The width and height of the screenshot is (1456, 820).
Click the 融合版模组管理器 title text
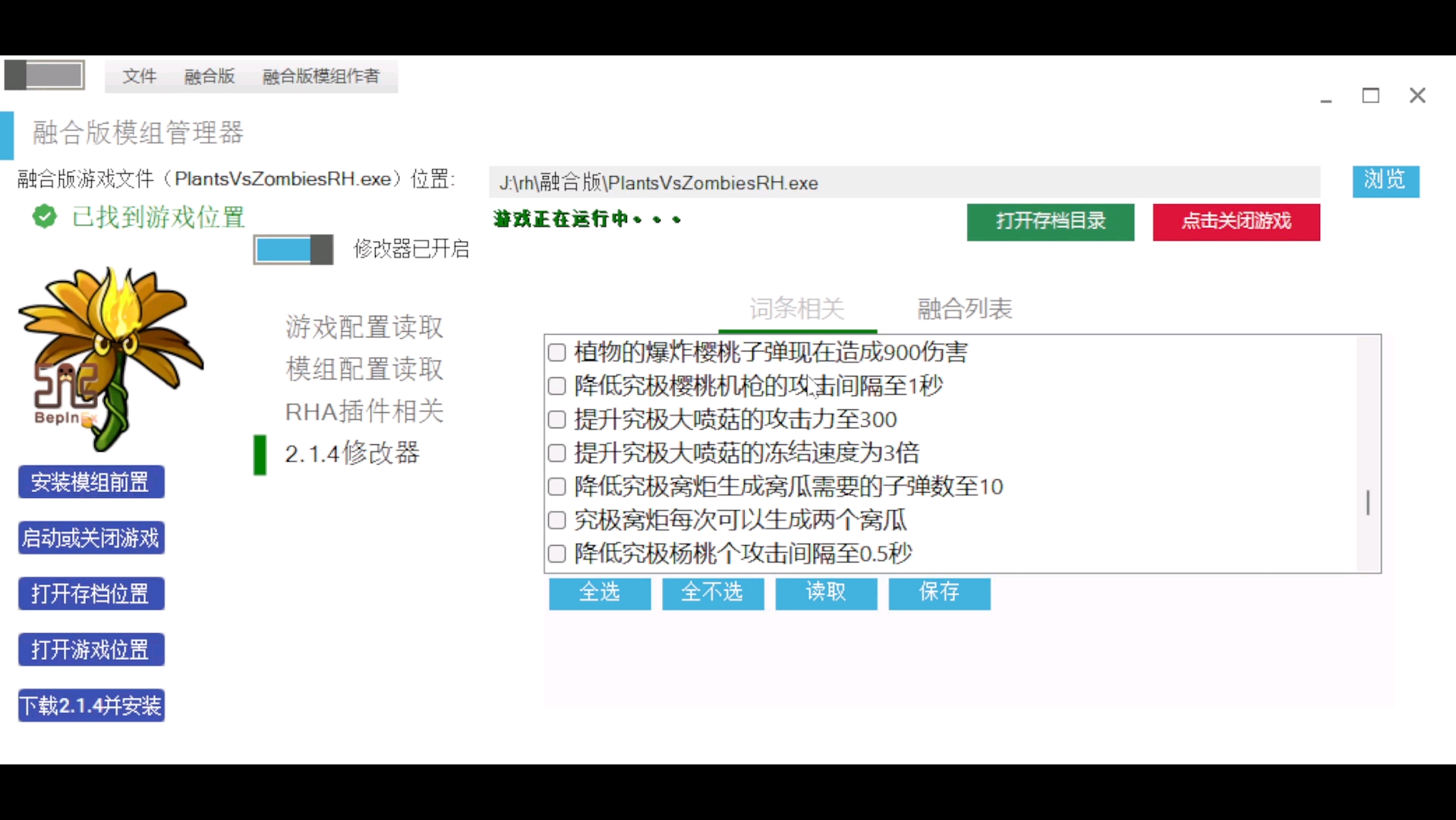tap(138, 133)
